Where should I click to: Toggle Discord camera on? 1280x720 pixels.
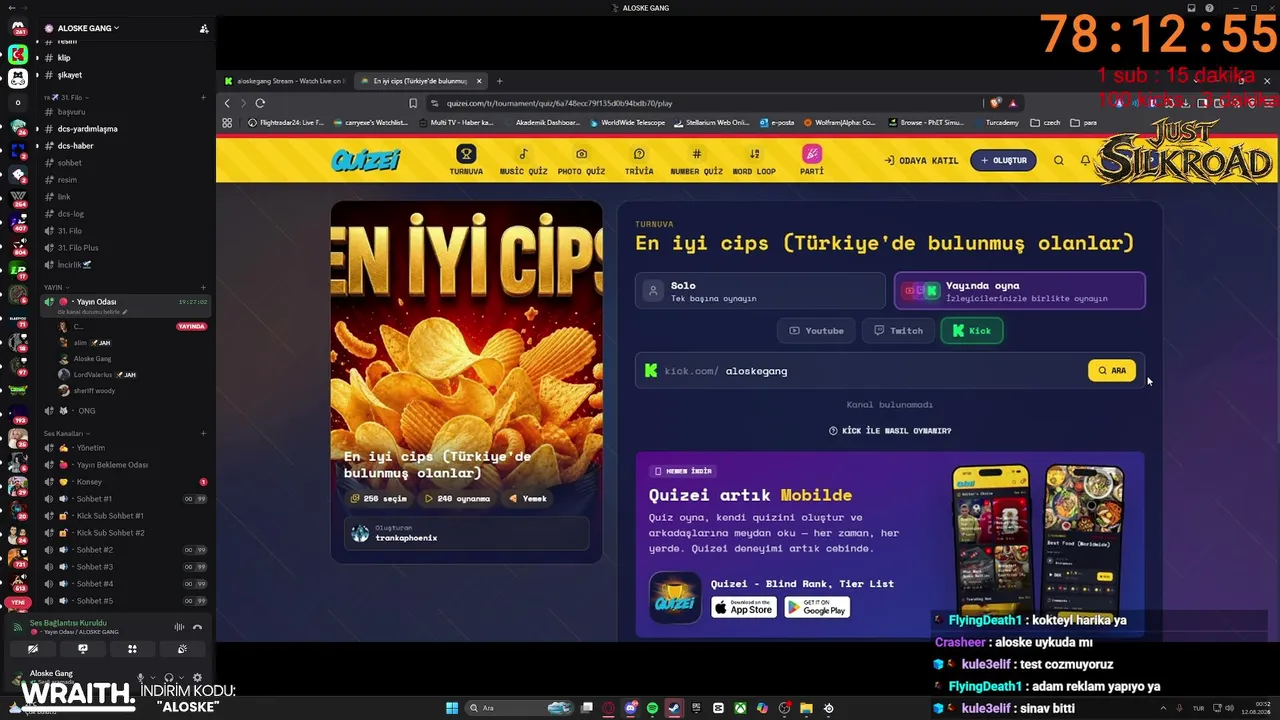coord(33,649)
